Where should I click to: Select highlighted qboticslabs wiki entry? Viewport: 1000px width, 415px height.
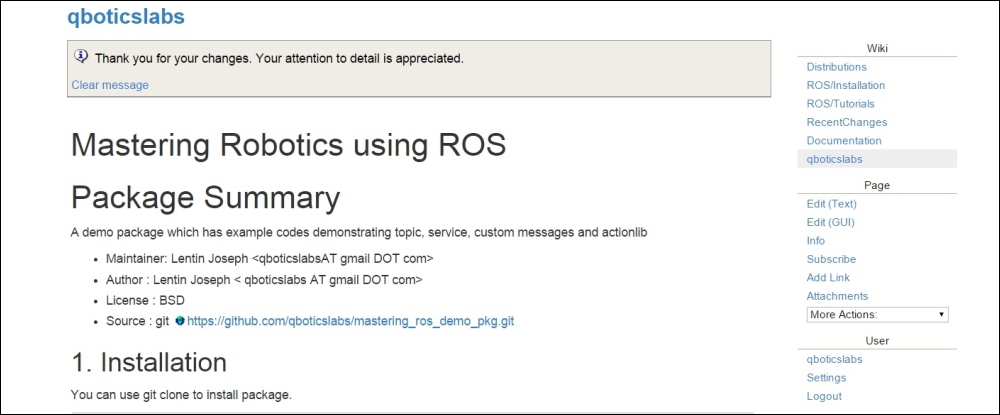[x=834, y=159]
